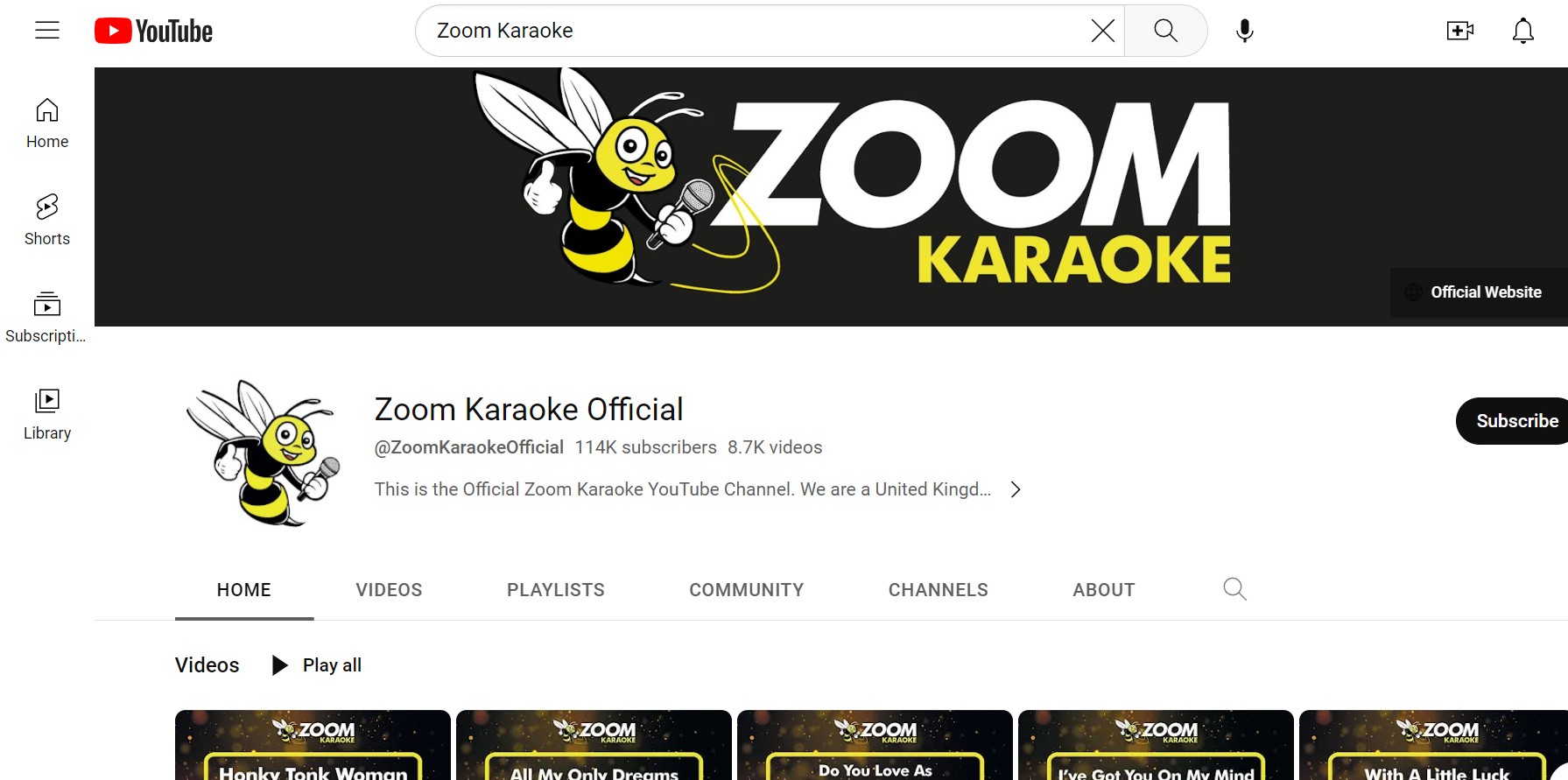Select the HOME tab
Image resolution: width=1568 pixels, height=780 pixels.
244,590
